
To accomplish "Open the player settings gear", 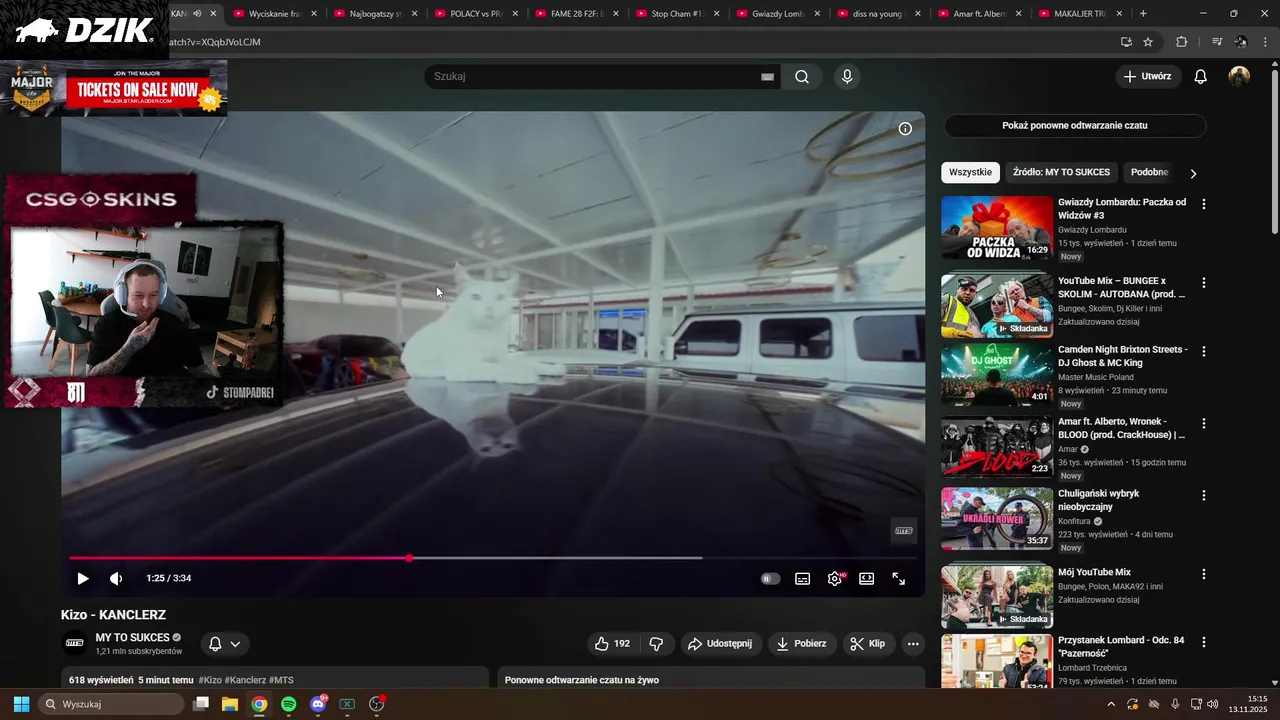I will pyautogui.click(x=834, y=578).
